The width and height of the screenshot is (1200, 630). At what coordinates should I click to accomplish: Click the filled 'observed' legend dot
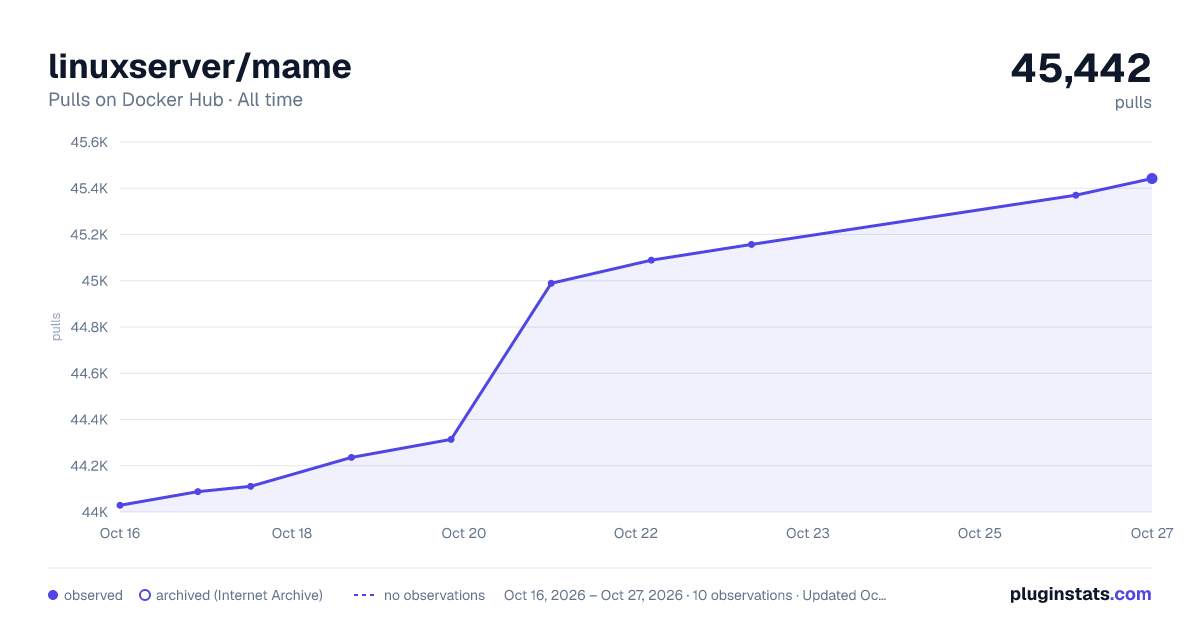pos(53,595)
